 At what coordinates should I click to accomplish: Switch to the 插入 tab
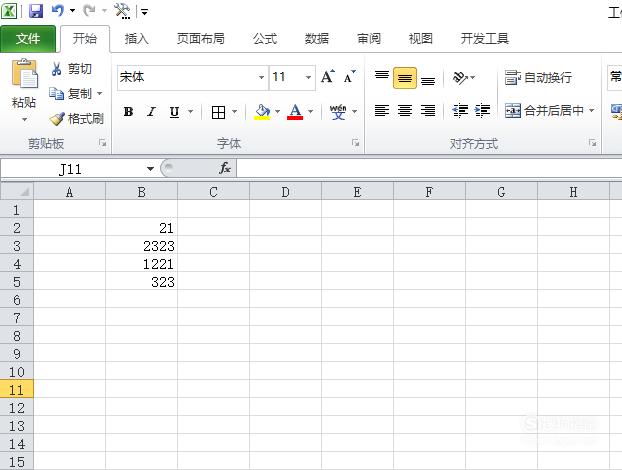coord(136,38)
